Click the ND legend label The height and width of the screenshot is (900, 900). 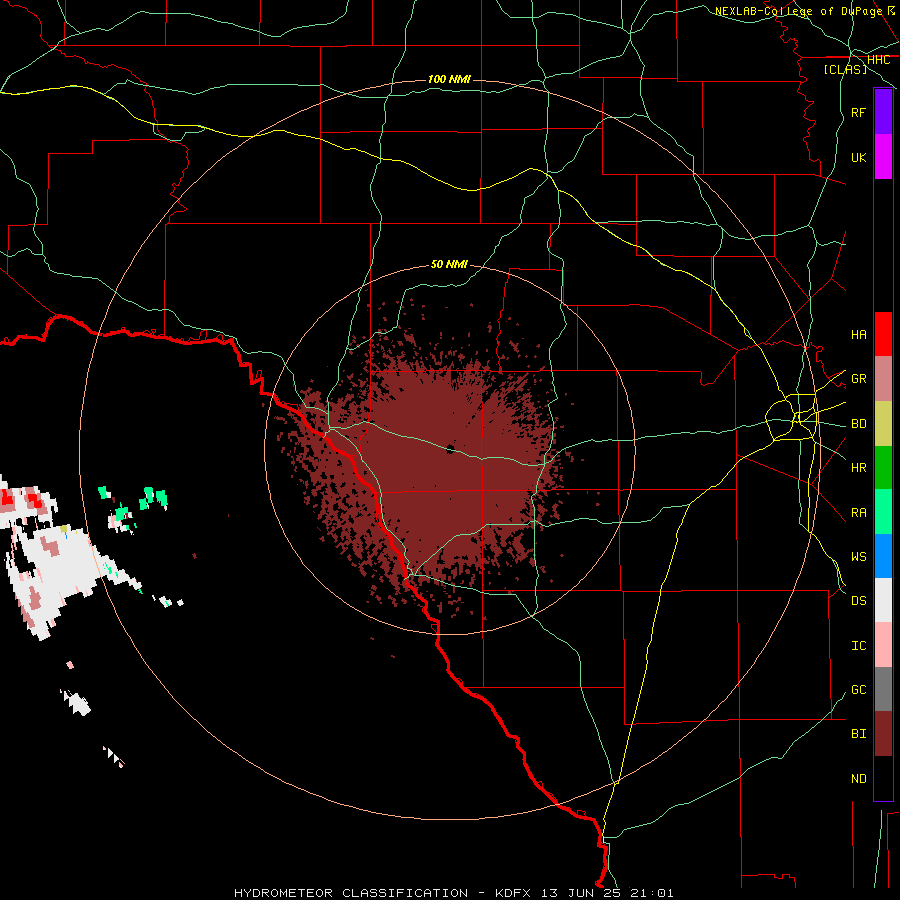tap(859, 778)
